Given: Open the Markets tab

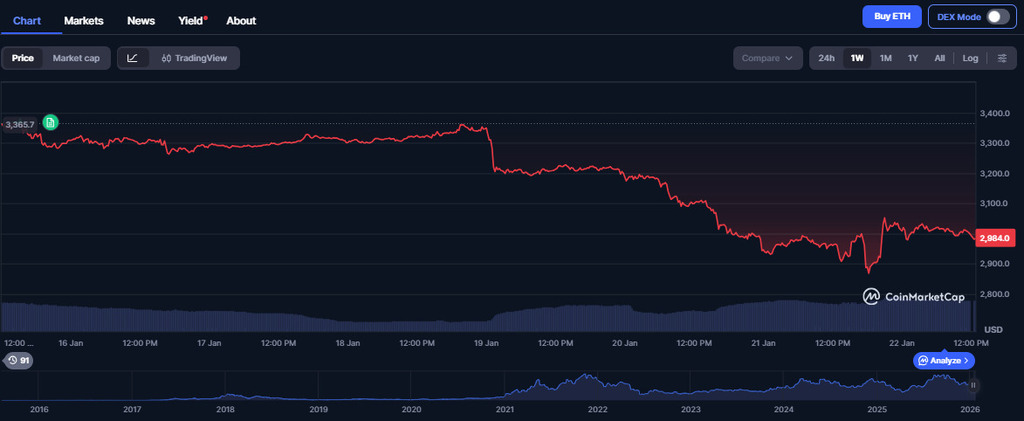Looking at the screenshot, I should (x=84, y=20).
